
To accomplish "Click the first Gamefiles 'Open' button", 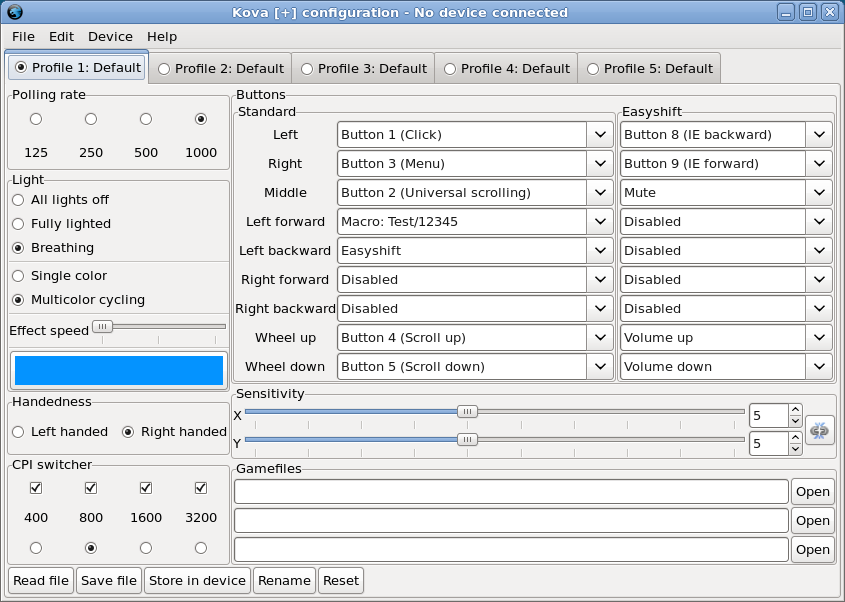I will pos(812,491).
